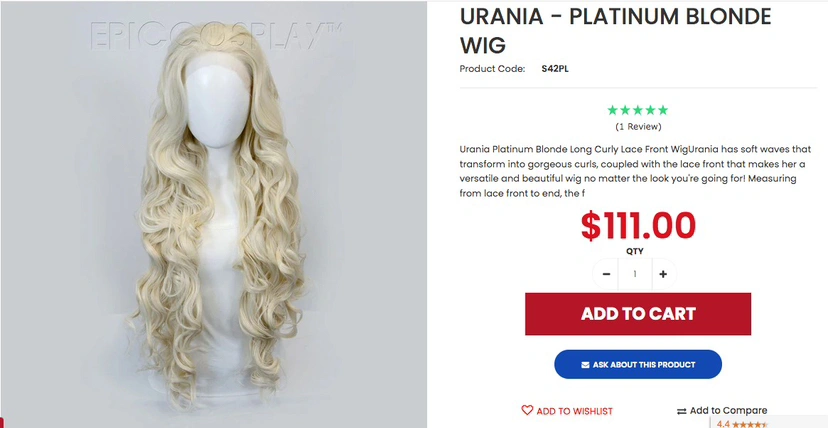828x428 pixels.
Task: Select the product code S42PL
Action: coord(555,69)
